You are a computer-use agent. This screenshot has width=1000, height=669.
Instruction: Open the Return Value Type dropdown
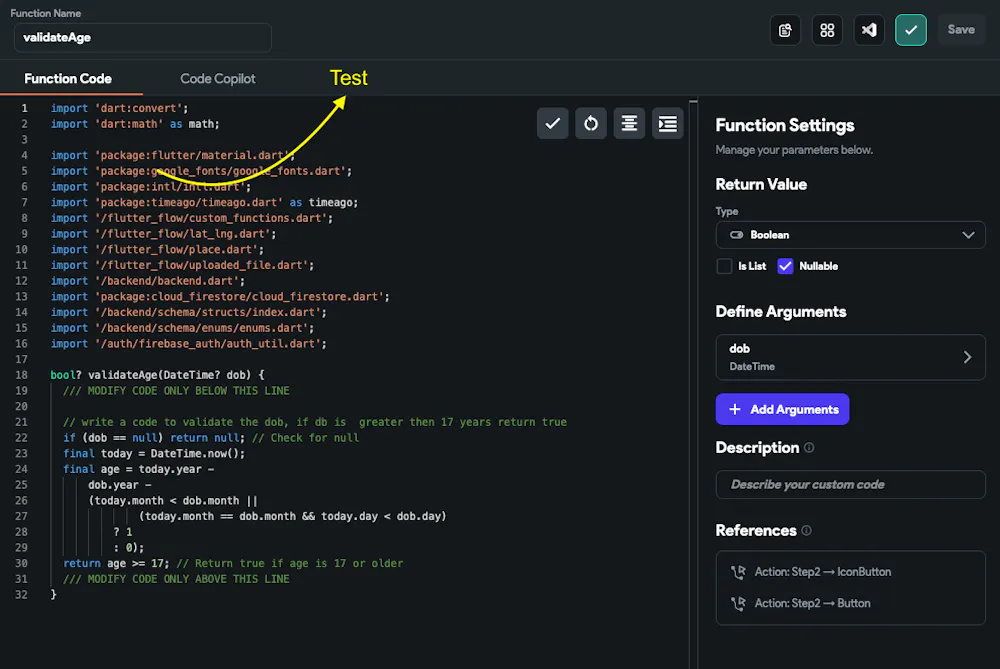pos(851,235)
